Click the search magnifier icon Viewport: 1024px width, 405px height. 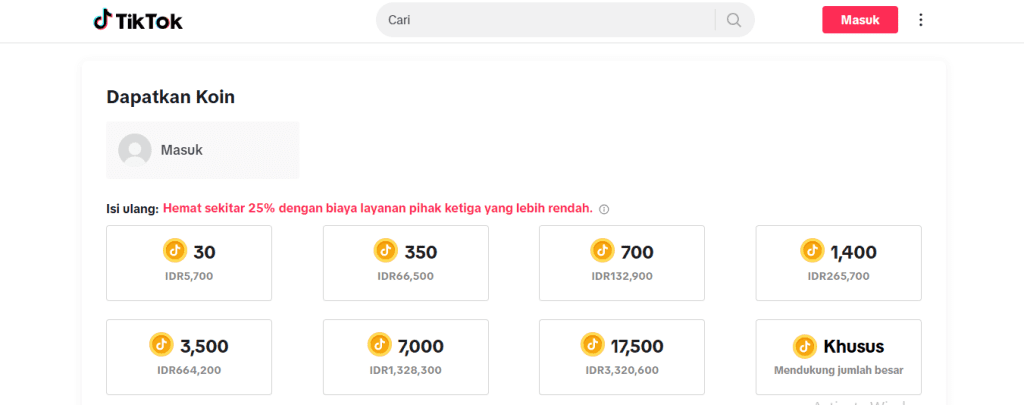[x=734, y=20]
